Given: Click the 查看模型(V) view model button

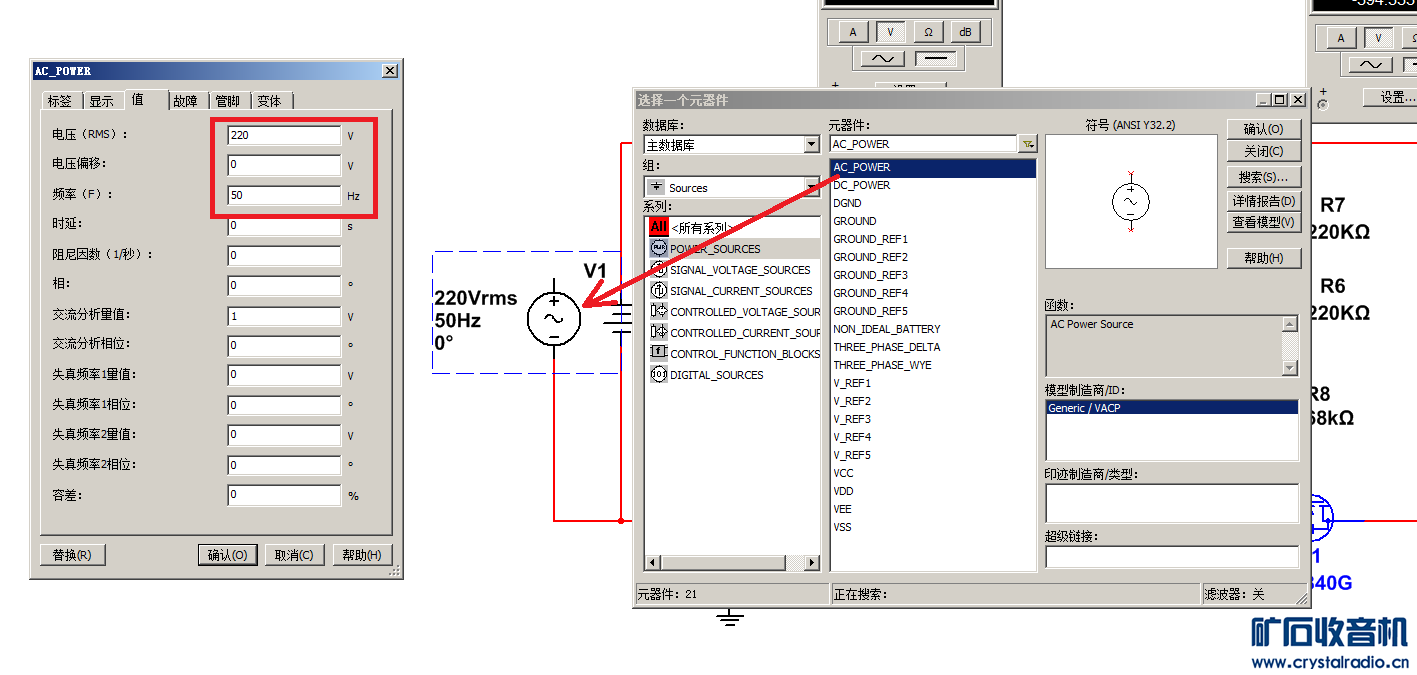Looking at the screenshot, I should pos(1264,223).
